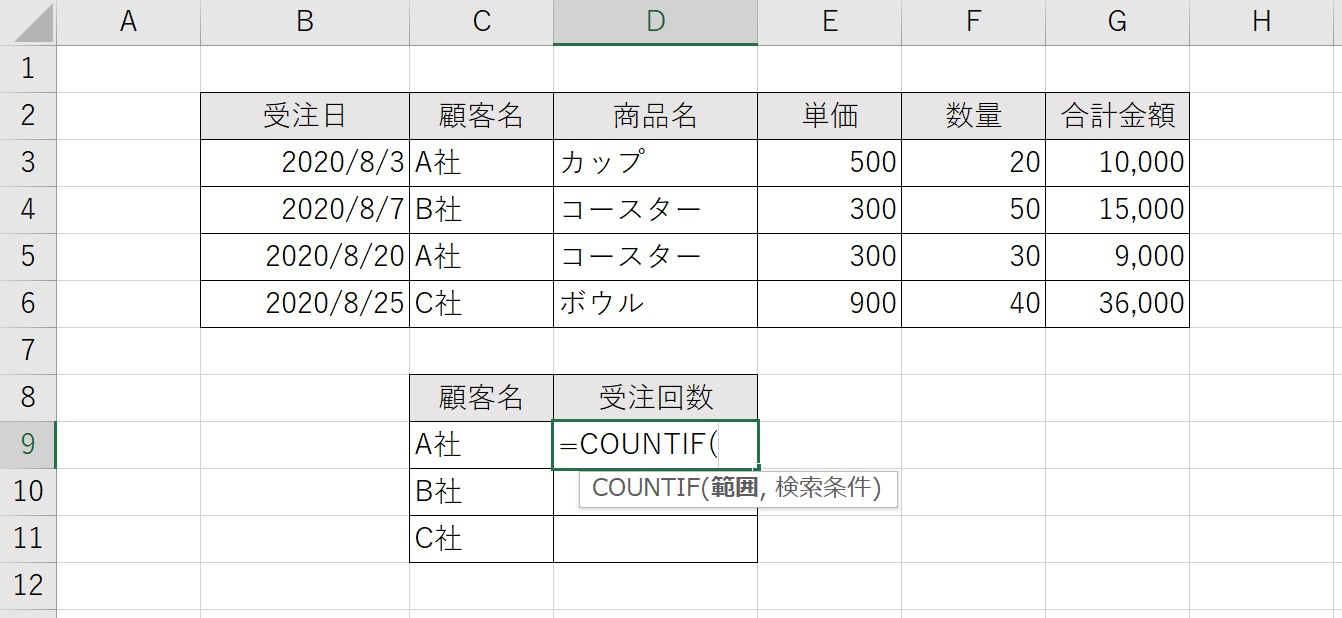The height and width of the screenshot is (618, 1342).
Task: Click the 受注日 header cell
Action: [305, 116]
